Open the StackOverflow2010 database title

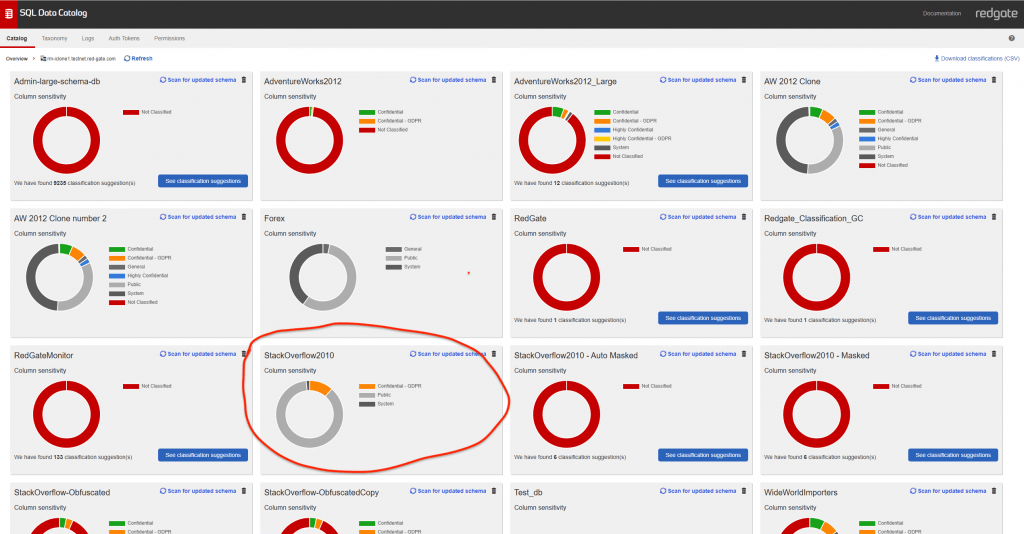tap(299, 356)
